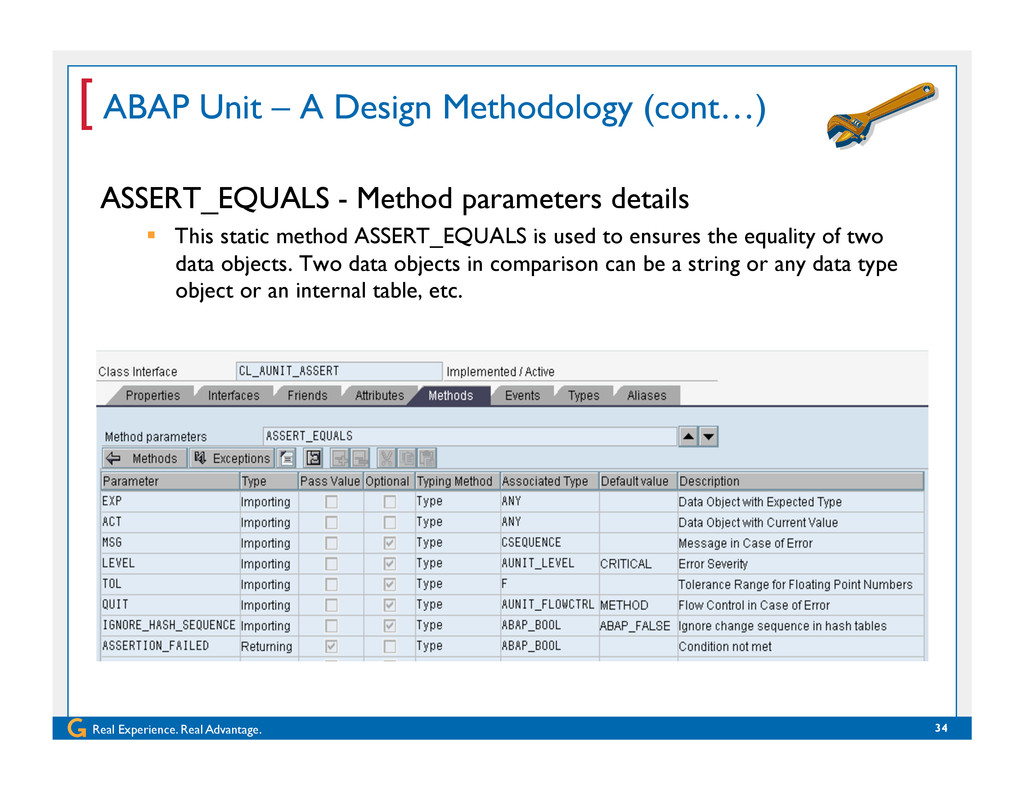Toggle Pass Value checkbox for ACT
The height and width of the screenshot is (791, 1024).
pyautogui.click(x=332, y=523)
